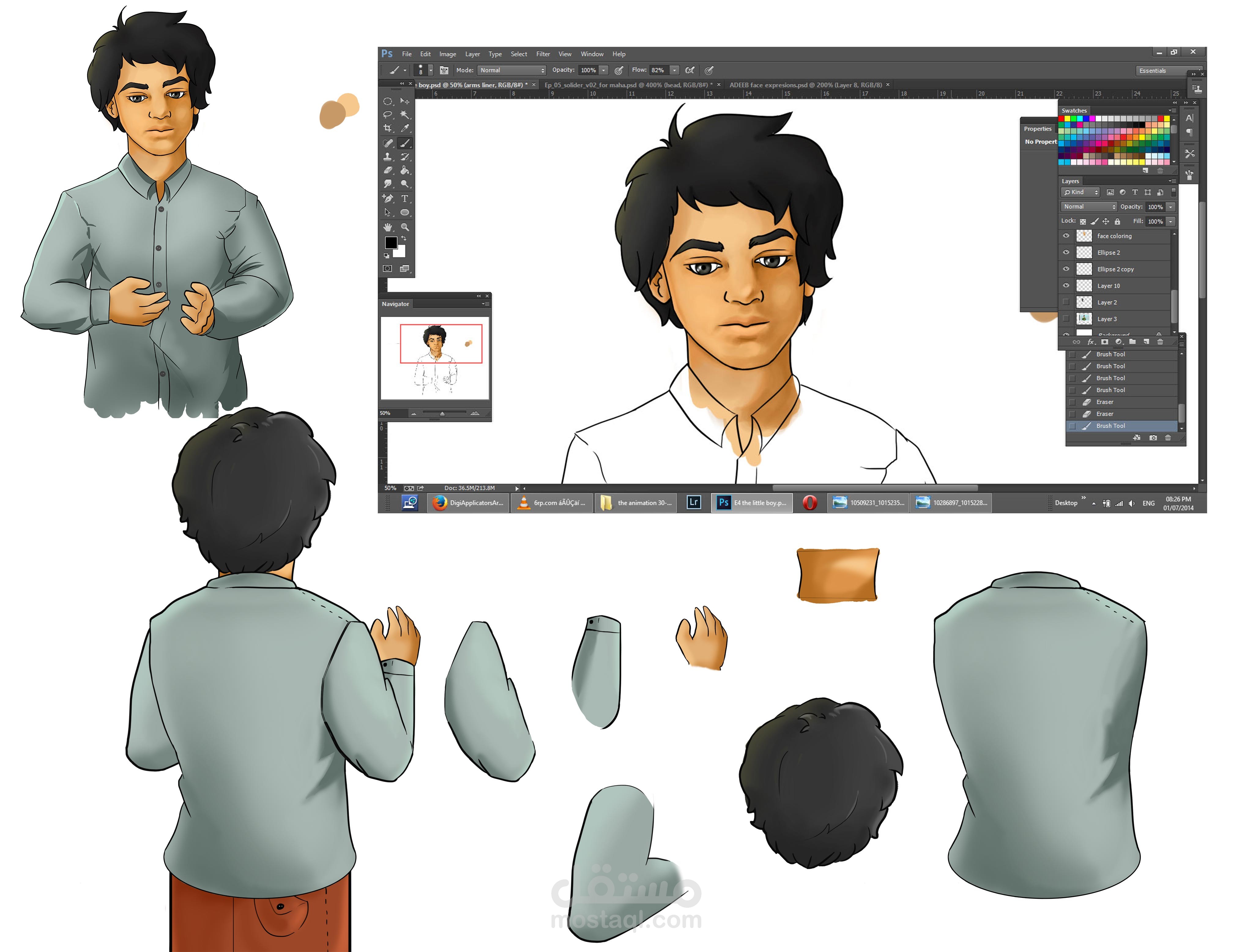1253x952 pixels.
Task: Choose the Horizontal Type tool
Action: coord(405,199)
